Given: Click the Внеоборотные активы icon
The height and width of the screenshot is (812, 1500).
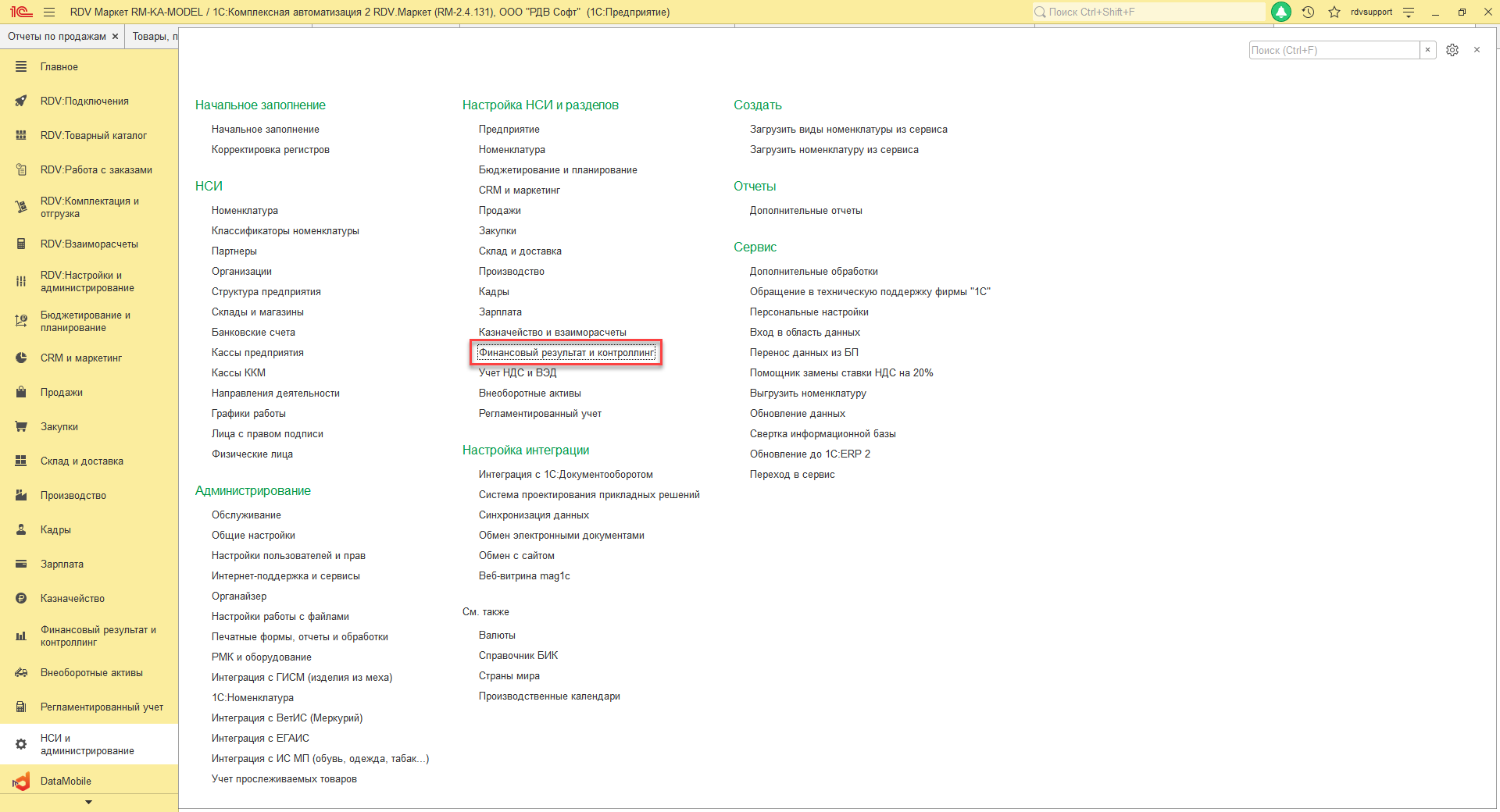Looking at the screenshot, I should (21, 673).
